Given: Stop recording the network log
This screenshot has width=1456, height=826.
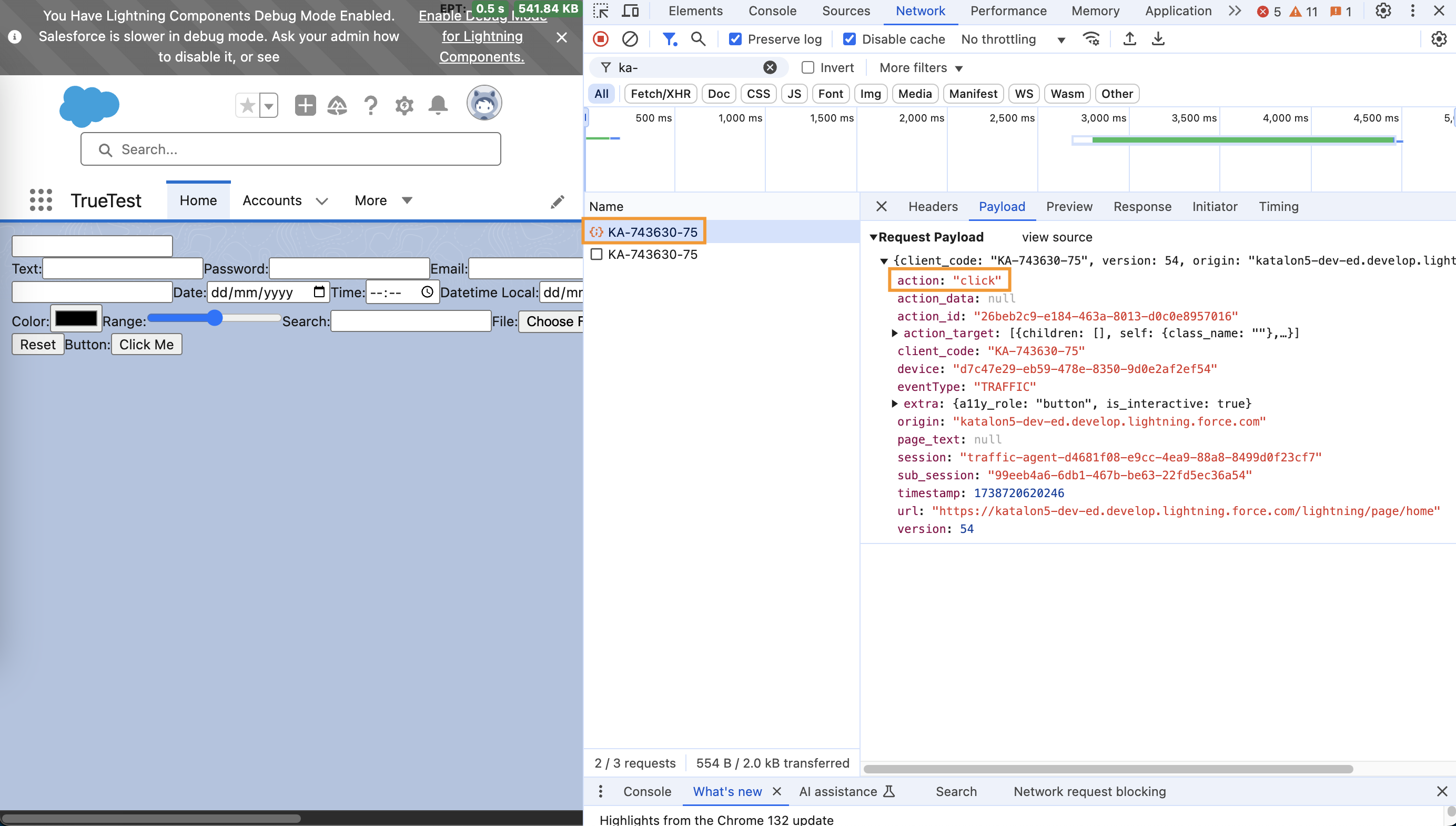Looking at the screenshot, I should 601,39.
